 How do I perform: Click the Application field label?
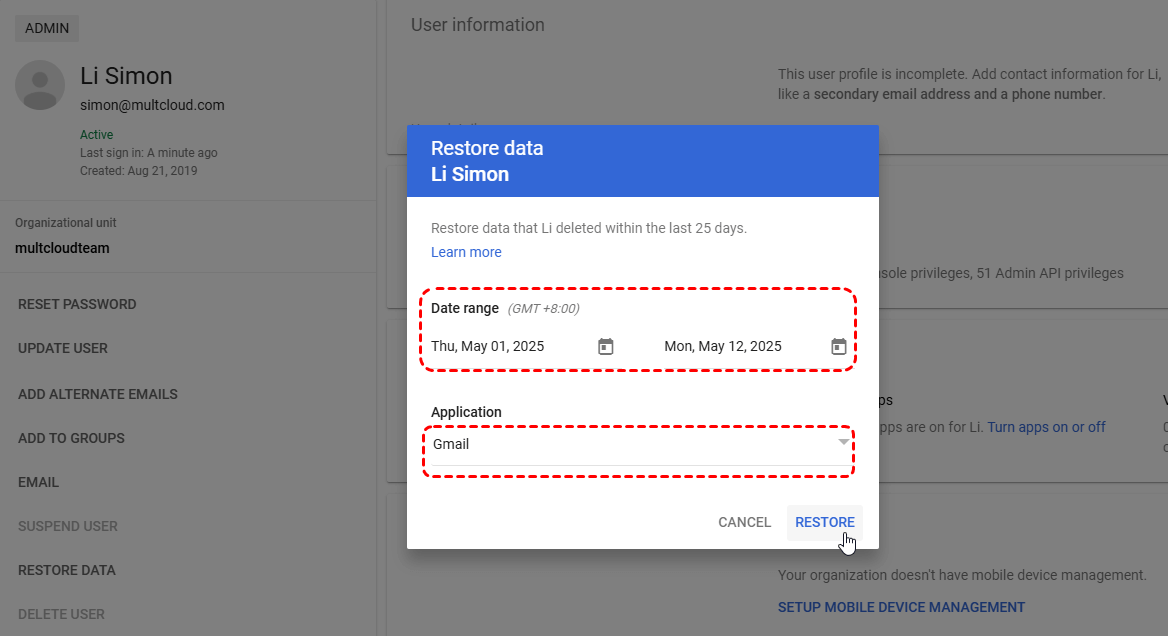tap(466, 412)
